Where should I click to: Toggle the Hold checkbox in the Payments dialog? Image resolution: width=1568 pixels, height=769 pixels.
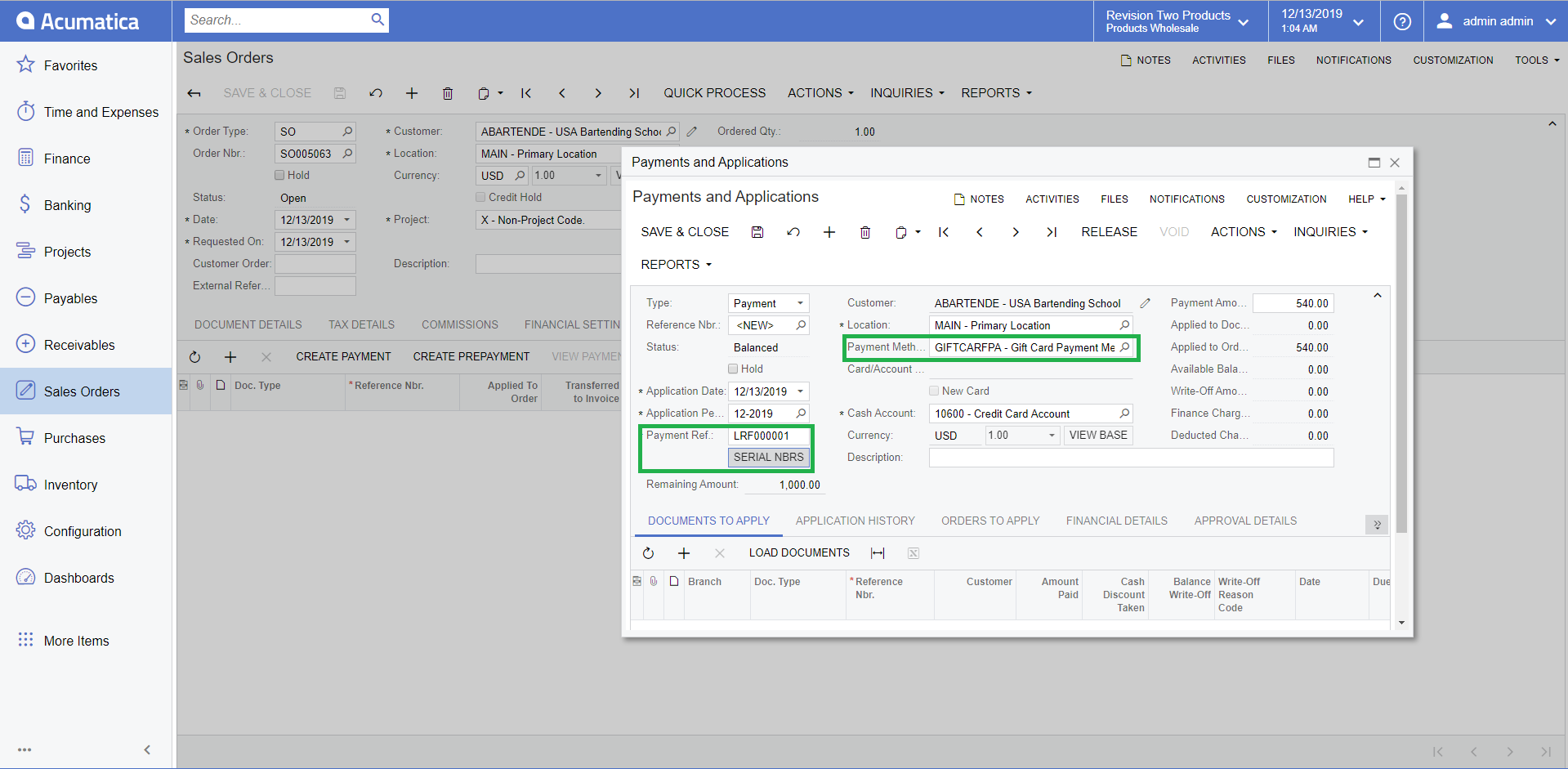click(733, 369)
